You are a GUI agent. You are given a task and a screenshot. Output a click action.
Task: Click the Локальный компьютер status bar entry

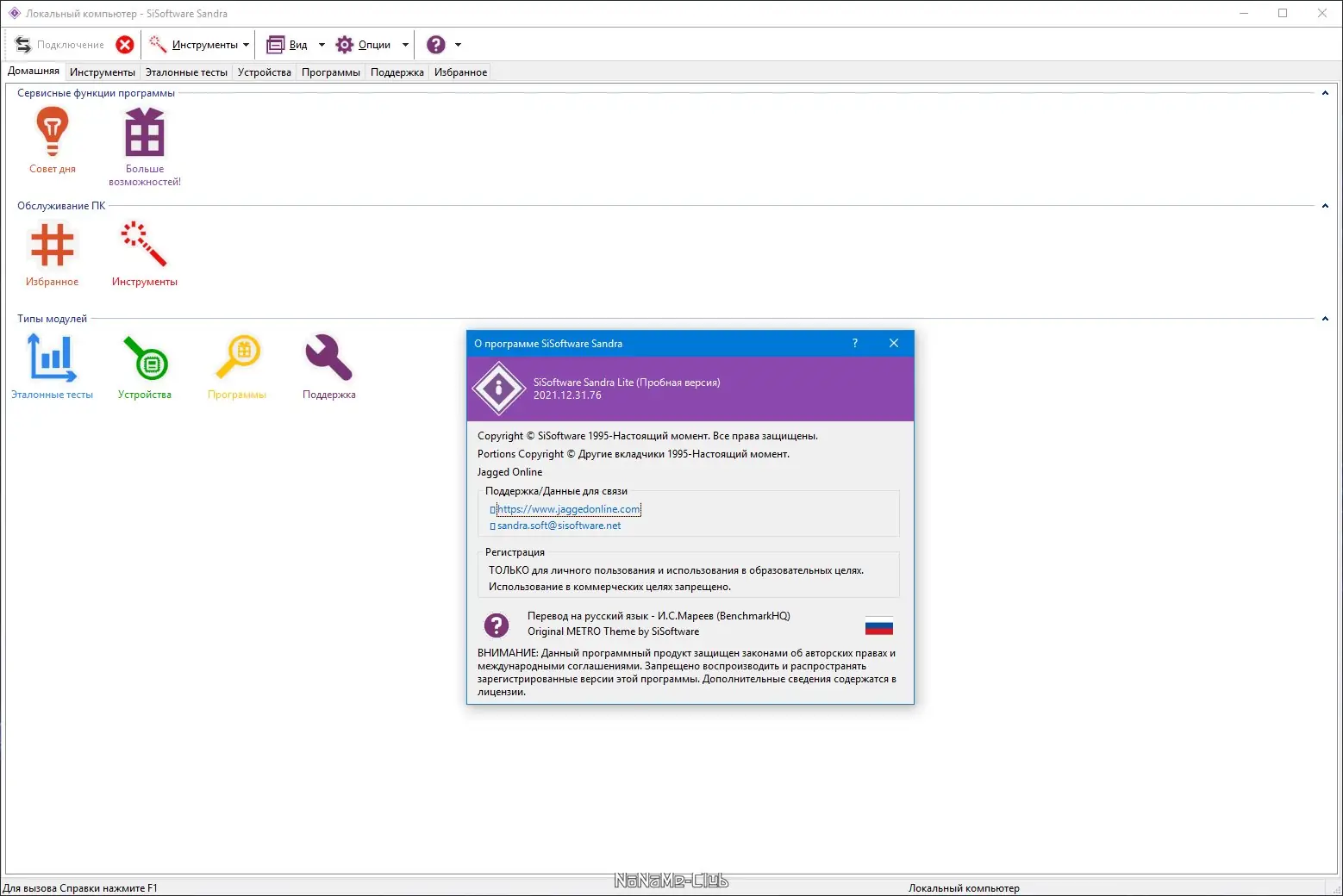964,888
